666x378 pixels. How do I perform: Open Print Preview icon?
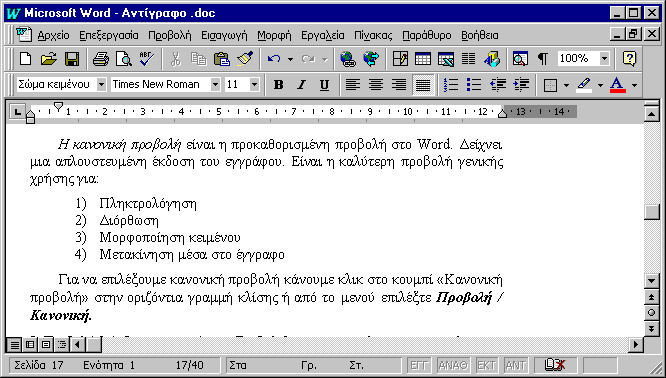tap(124, 59)
